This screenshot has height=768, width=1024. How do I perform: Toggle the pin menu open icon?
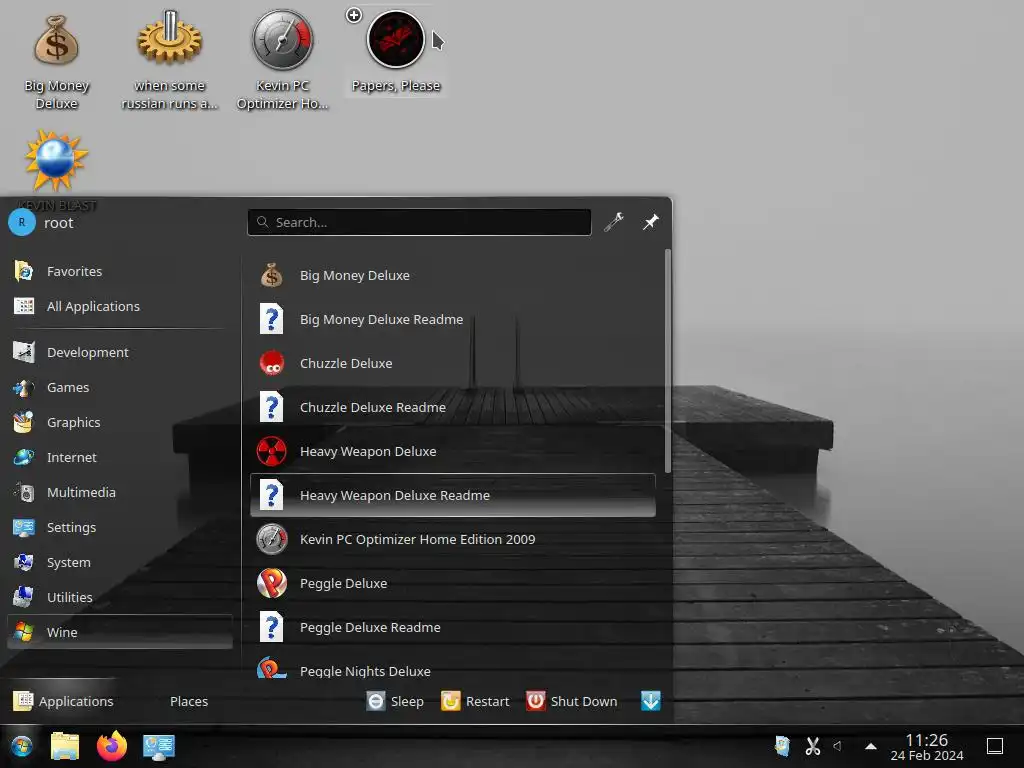pyautogui.click(x=650, y=222)
